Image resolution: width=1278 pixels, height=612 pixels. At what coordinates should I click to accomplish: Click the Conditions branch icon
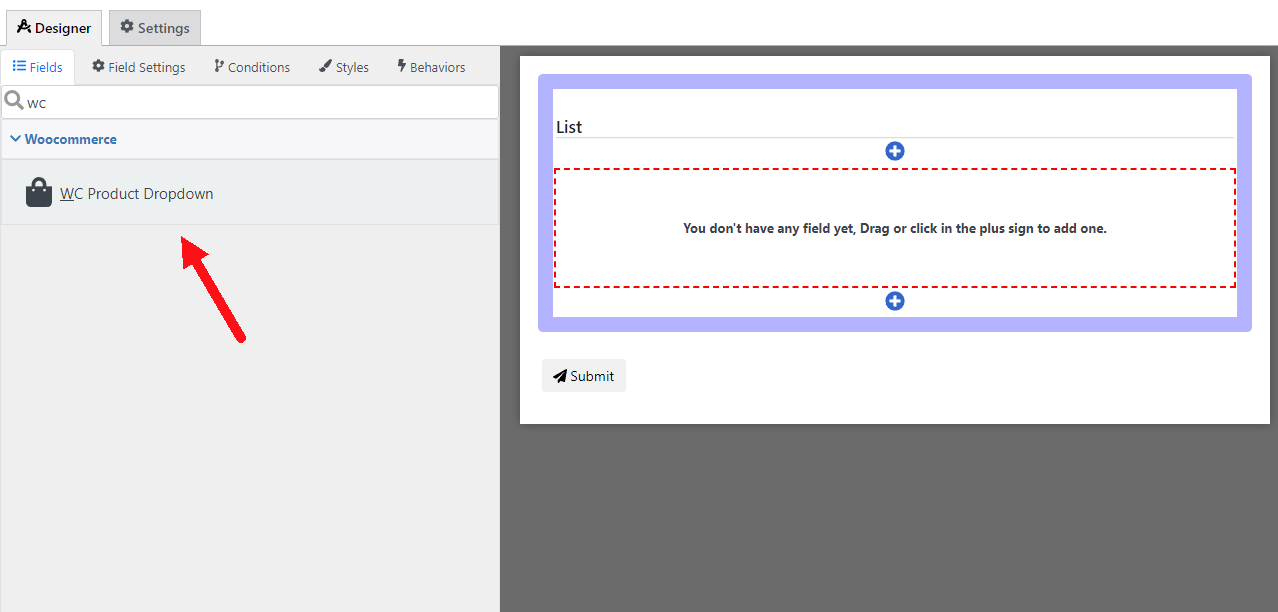tap(219, 66)
